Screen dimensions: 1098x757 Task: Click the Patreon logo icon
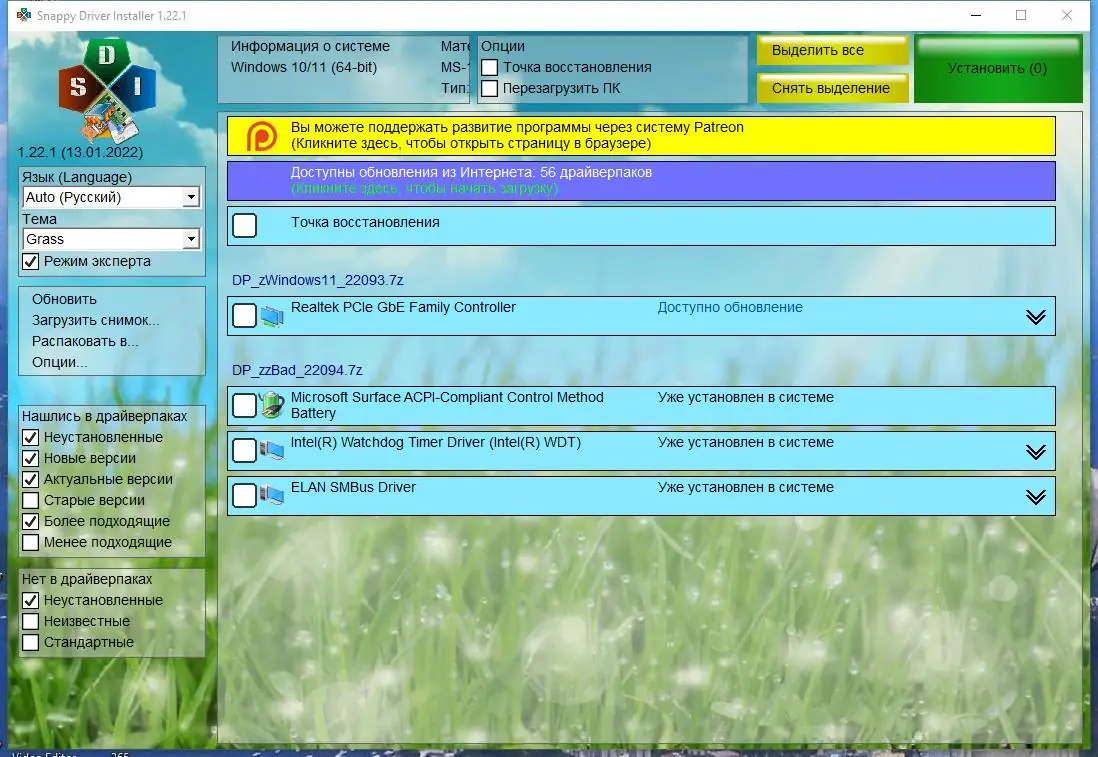(261, 136)
